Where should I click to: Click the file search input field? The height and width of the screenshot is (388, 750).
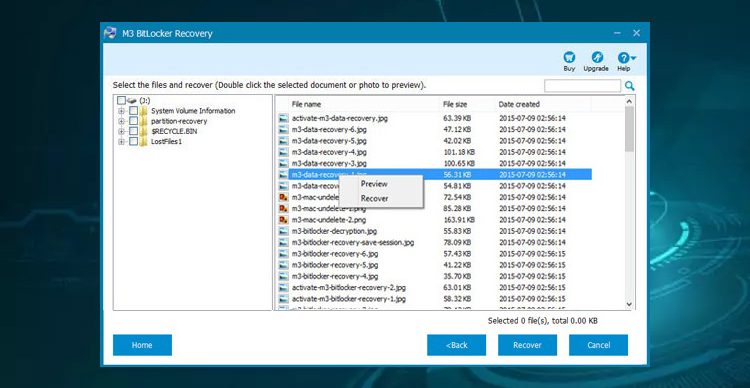pos(582,86)
